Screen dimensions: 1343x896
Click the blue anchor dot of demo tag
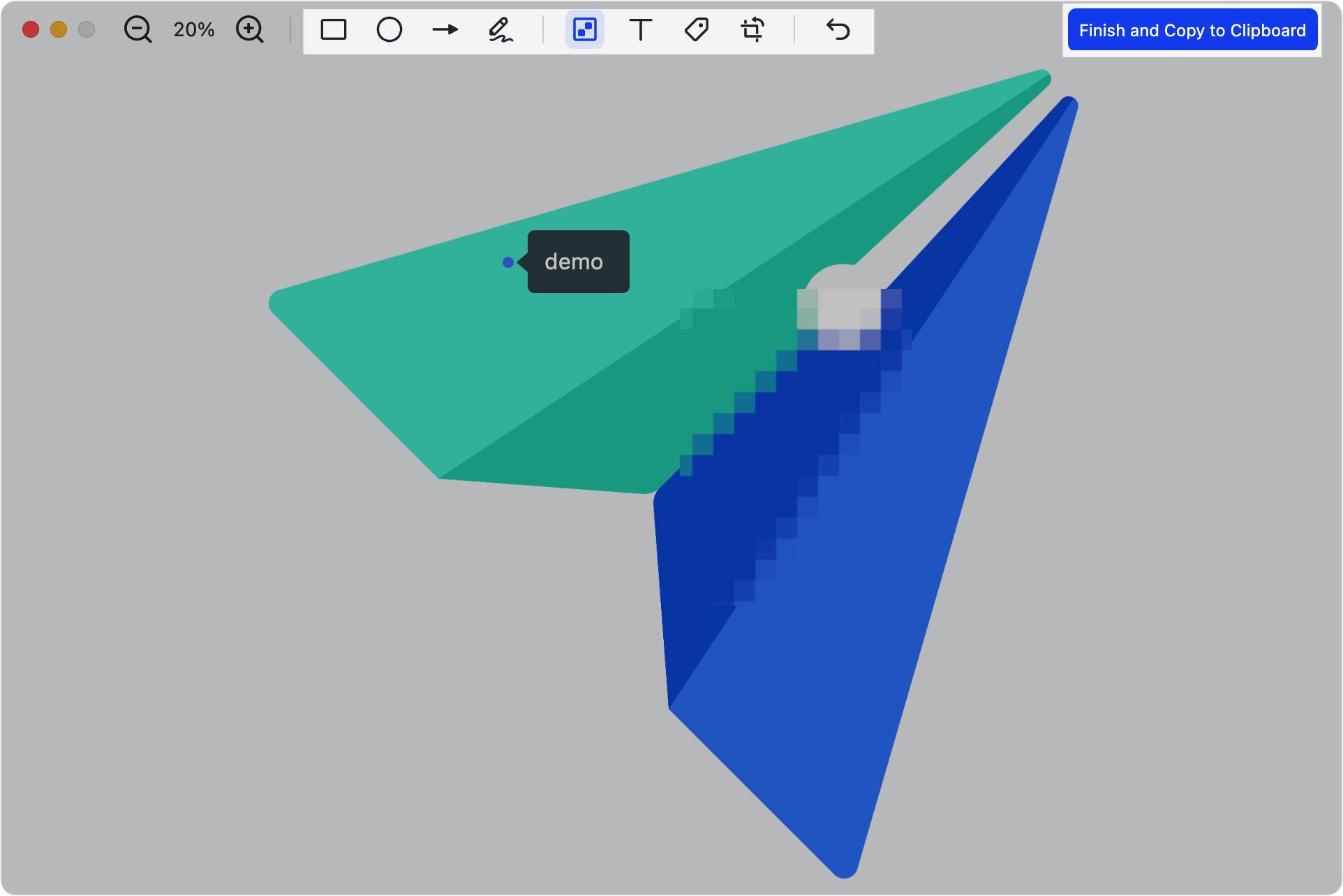tap(508, 262)
